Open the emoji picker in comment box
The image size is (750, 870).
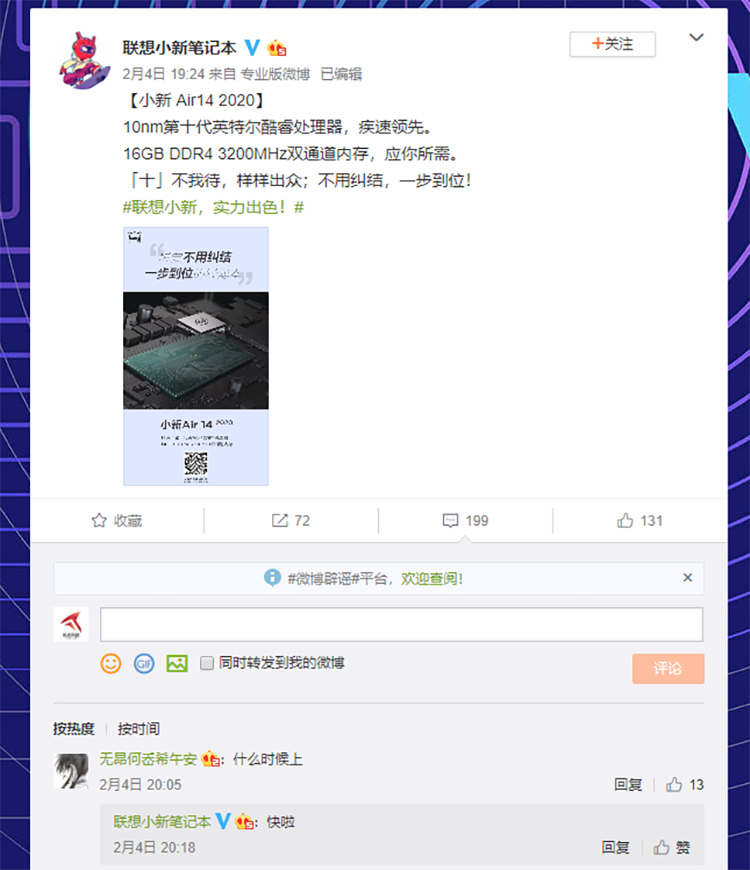[x=110, y=664]
